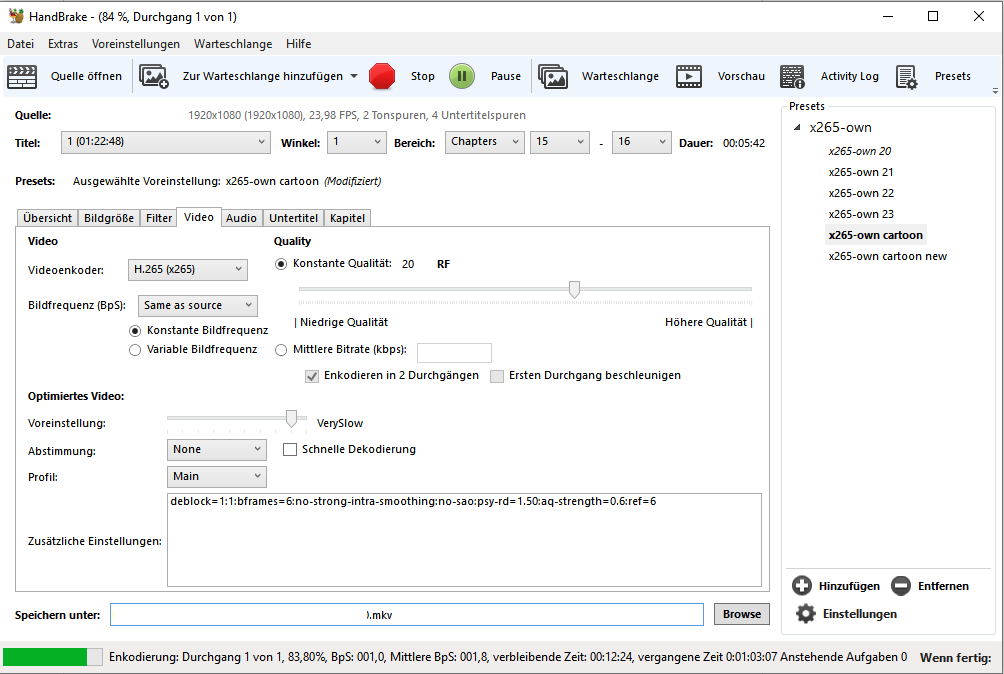The image size is (1004, 674).
Task: Open the Datei menu
Action: coord(20,44)
